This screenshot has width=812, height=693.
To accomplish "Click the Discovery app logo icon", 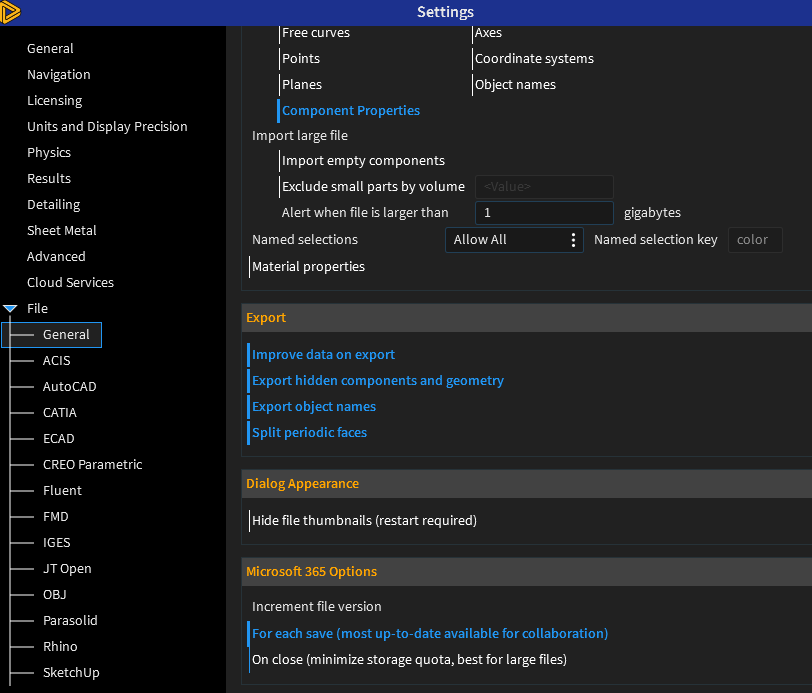I will pyautogui.click(x=12, y=12).
